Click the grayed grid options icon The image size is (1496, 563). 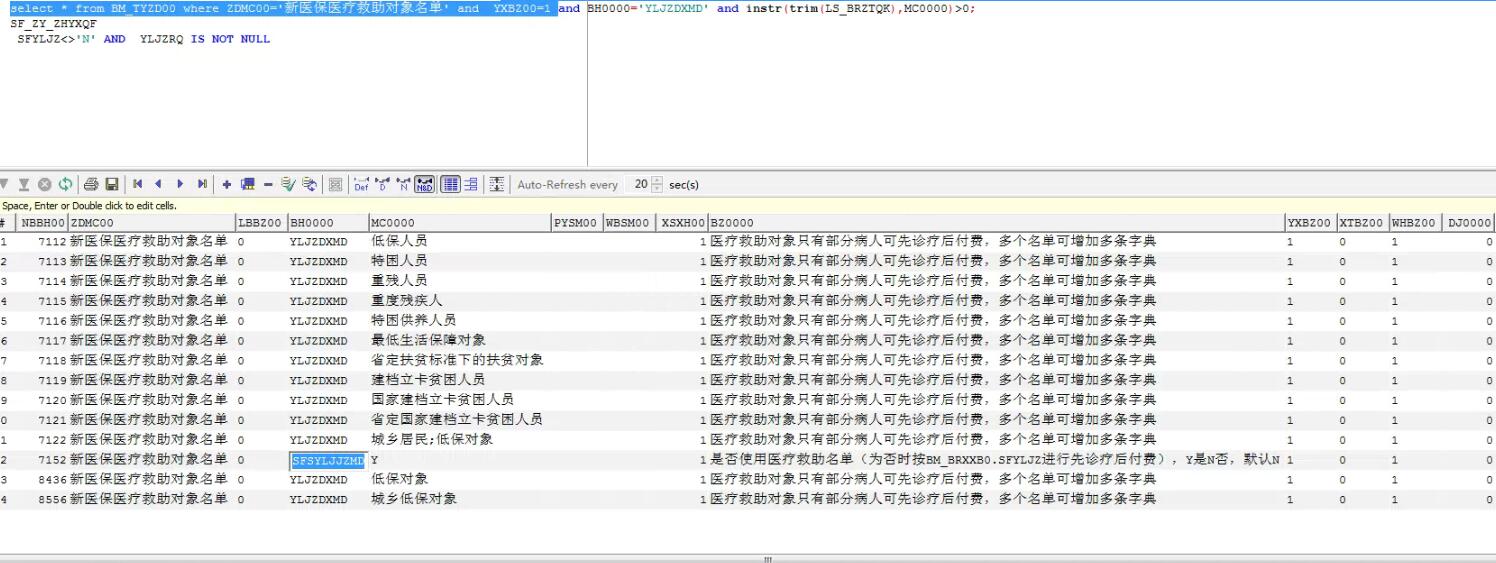pyautogui.click(x=335, y=185)
